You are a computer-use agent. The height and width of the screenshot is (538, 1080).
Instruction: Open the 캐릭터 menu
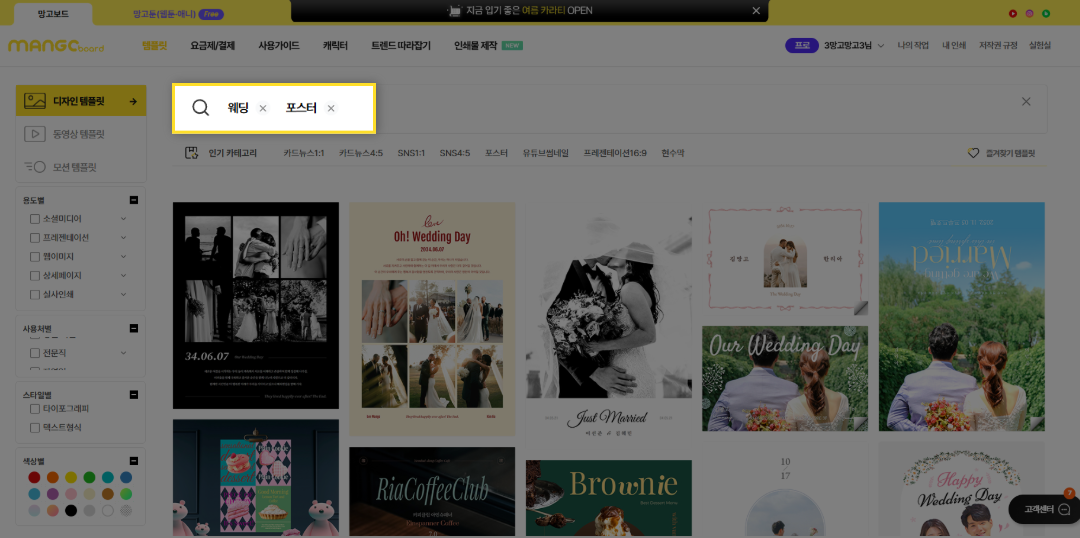click(x=335, y=45)
